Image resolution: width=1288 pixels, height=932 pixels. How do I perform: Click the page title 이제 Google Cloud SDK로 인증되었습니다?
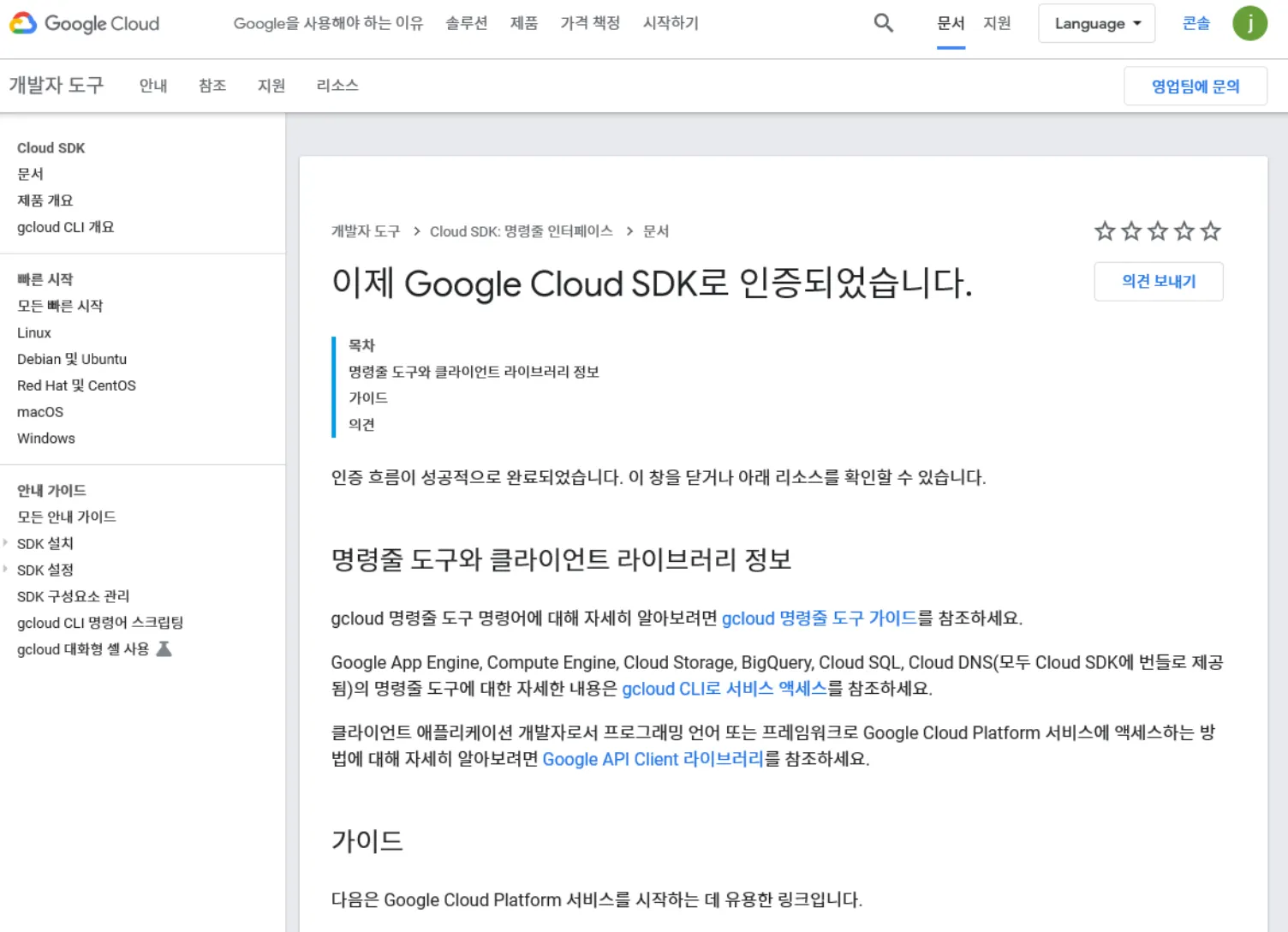coord(652,283)
